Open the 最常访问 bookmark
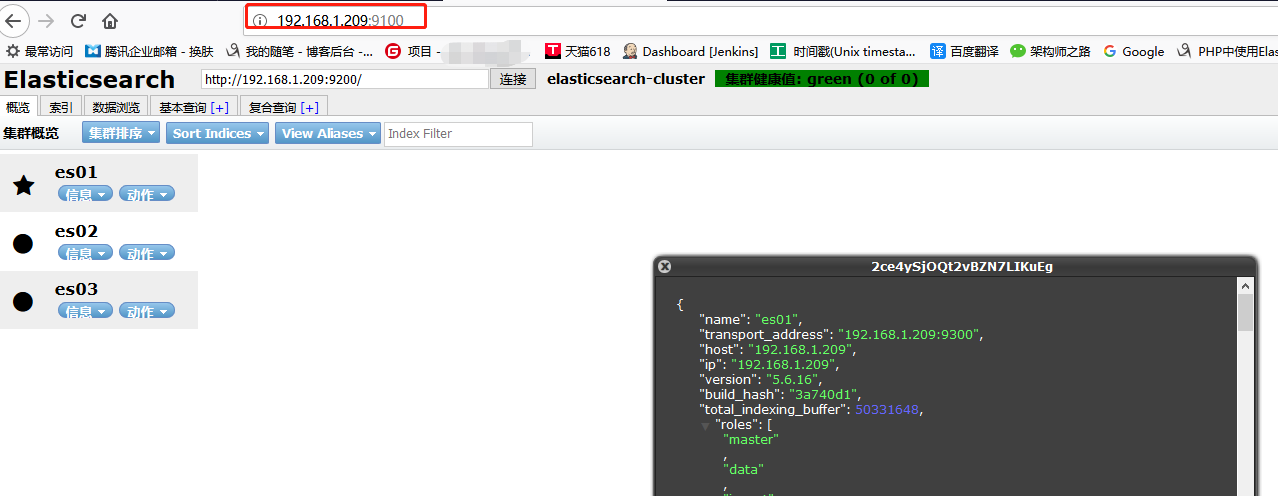 pos(40,51)
